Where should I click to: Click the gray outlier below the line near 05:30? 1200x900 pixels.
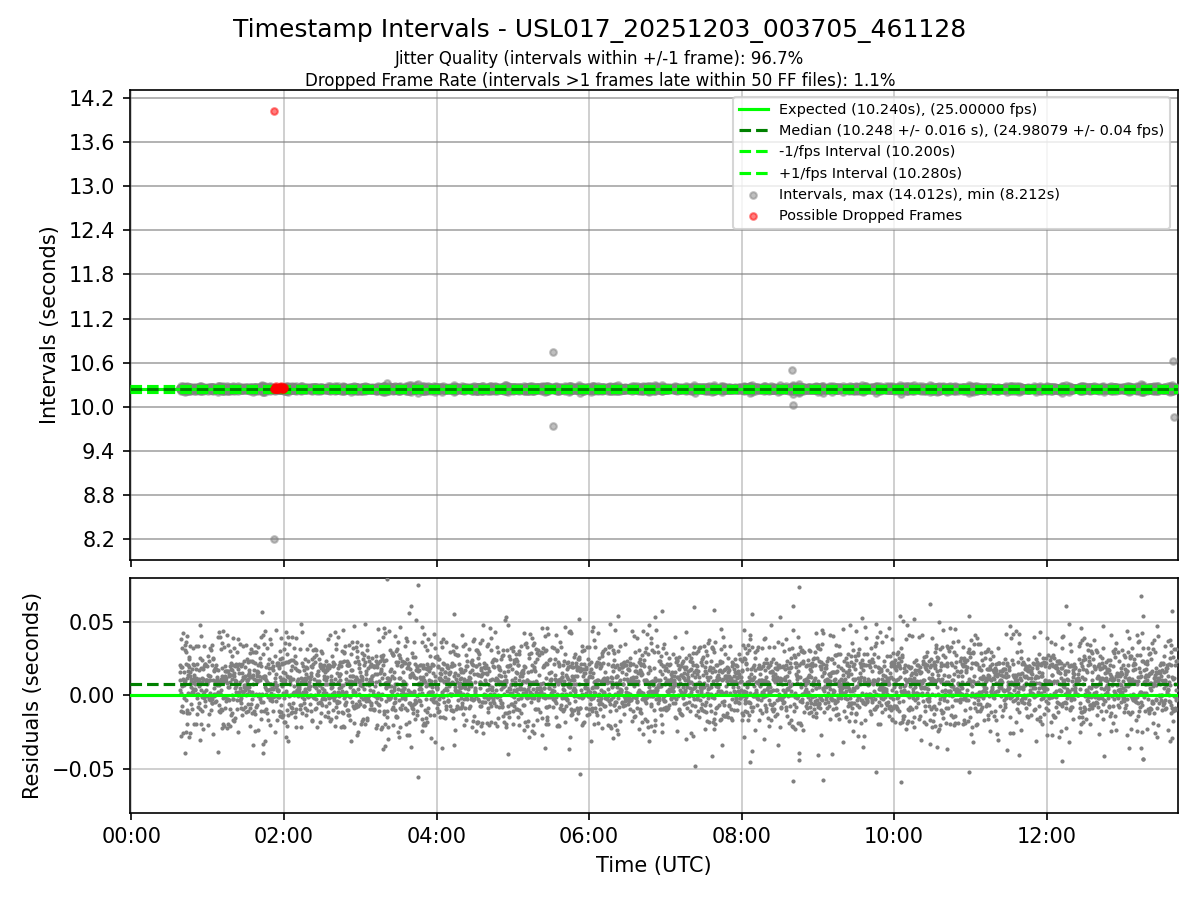(553, 426)
